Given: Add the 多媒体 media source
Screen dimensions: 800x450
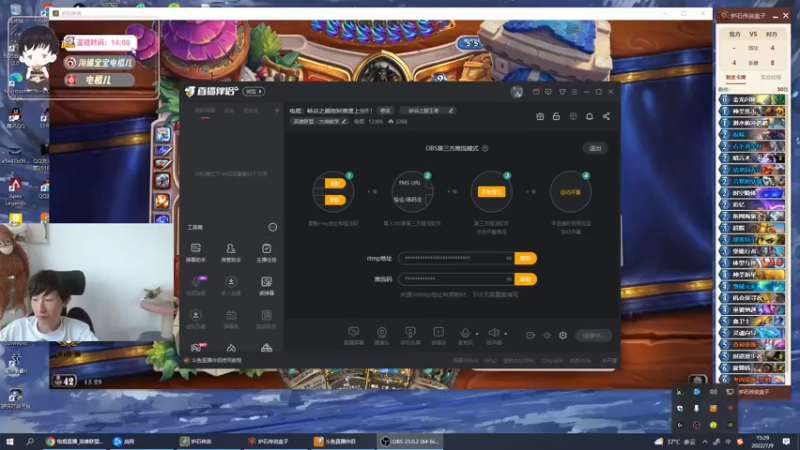Looking at the screenshot, I should pos(438,336).
